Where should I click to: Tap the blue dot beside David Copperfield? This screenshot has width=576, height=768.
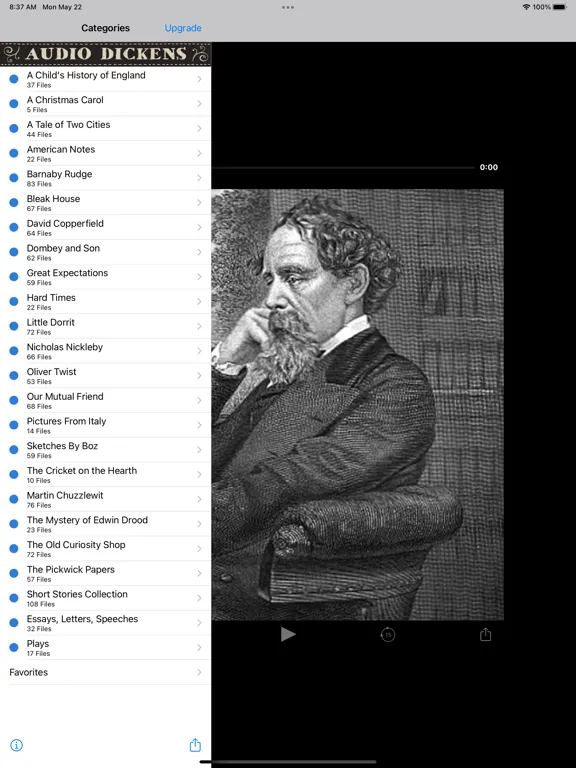click(14, 227)
